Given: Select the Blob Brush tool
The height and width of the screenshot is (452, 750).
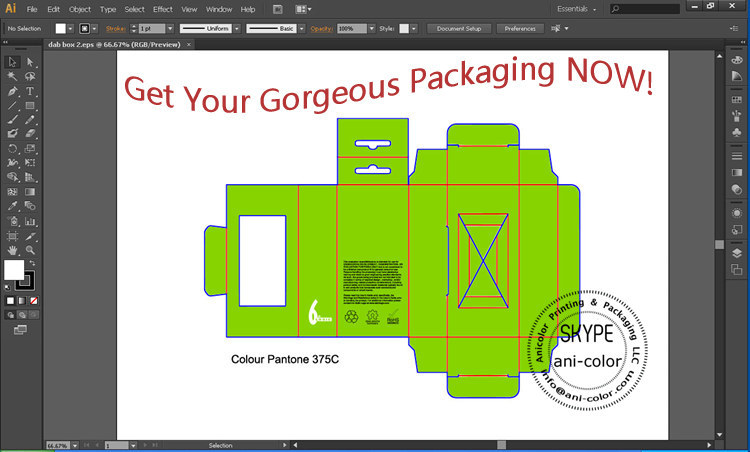Looking at the screenshot, I should (x=12, y=134).
